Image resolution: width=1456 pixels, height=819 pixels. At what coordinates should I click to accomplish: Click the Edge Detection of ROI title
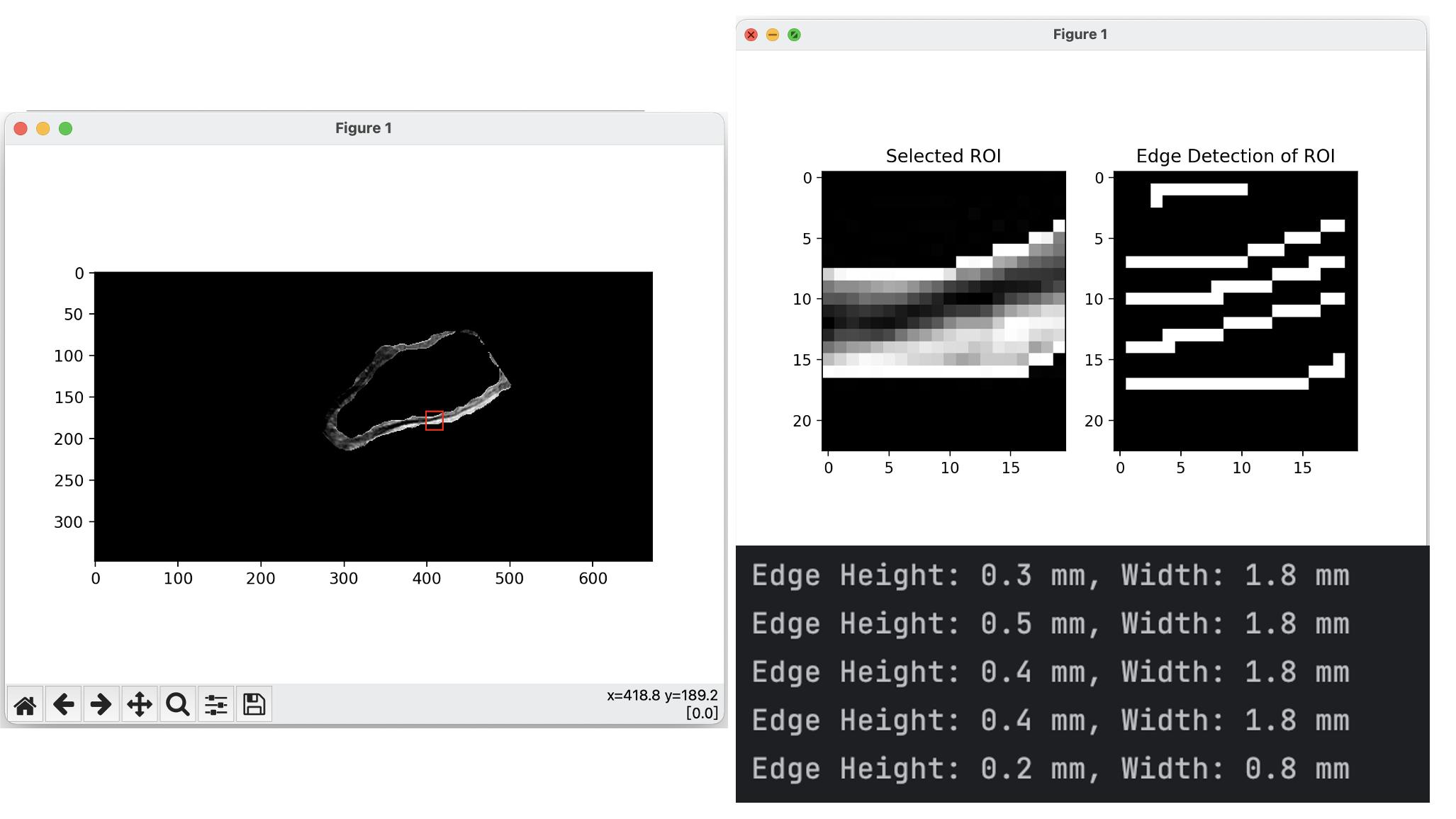[1236, 156]
